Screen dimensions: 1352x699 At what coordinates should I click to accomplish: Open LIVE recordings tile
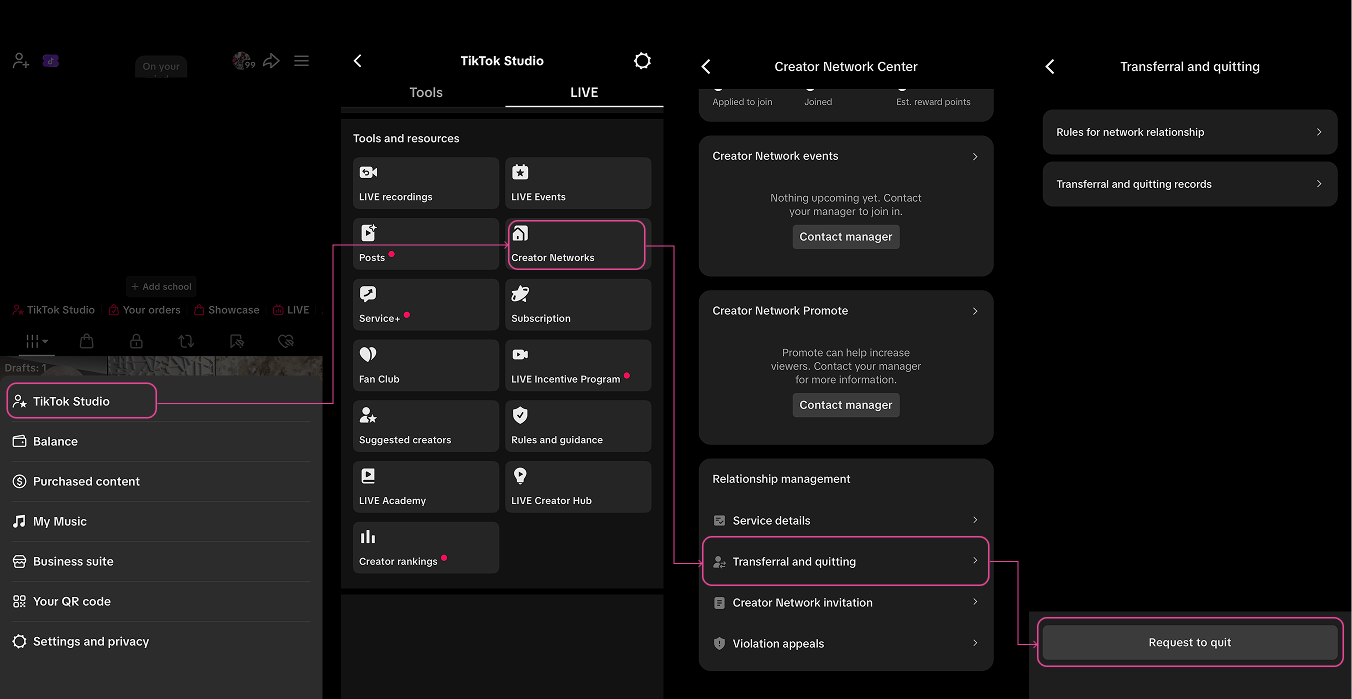coord(425,184)
